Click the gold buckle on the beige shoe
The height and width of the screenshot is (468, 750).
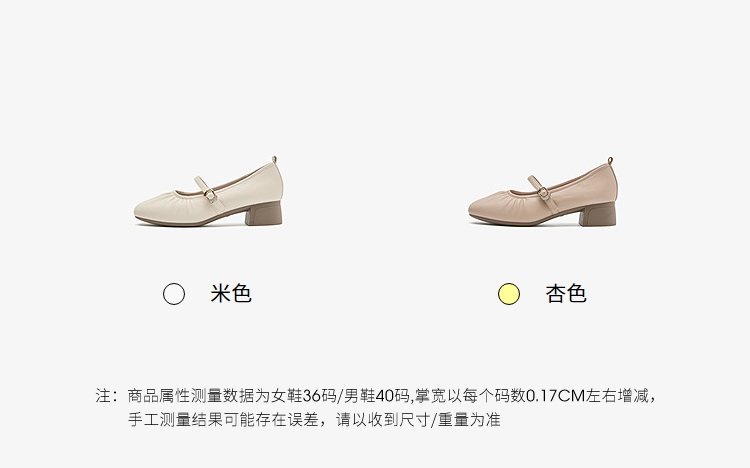(x=210, y=194)
